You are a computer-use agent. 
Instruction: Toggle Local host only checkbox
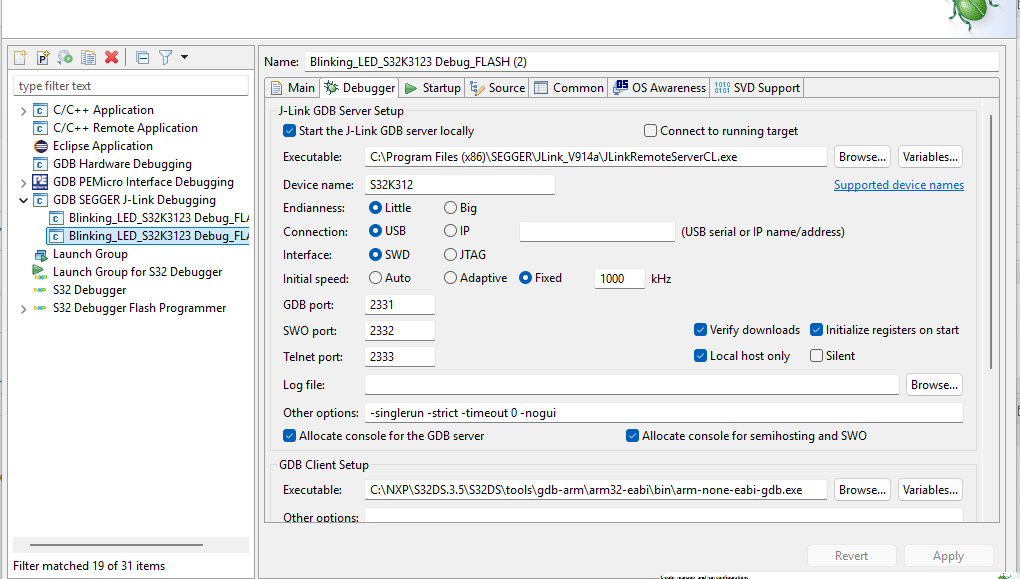click(x=701, y=356)
